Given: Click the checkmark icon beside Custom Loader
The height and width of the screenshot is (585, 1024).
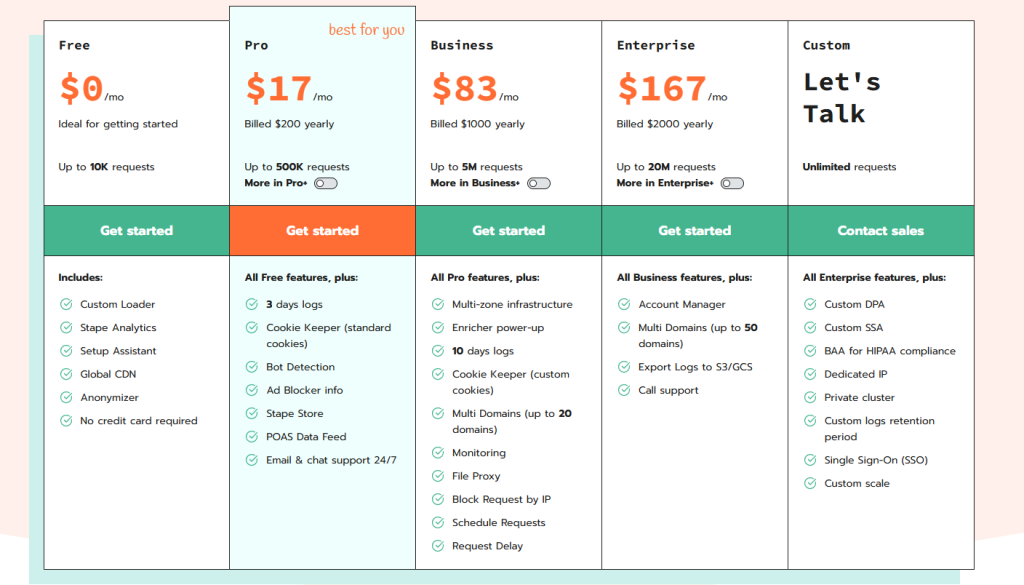Looking at the screenshot, I should click(66, 304).
